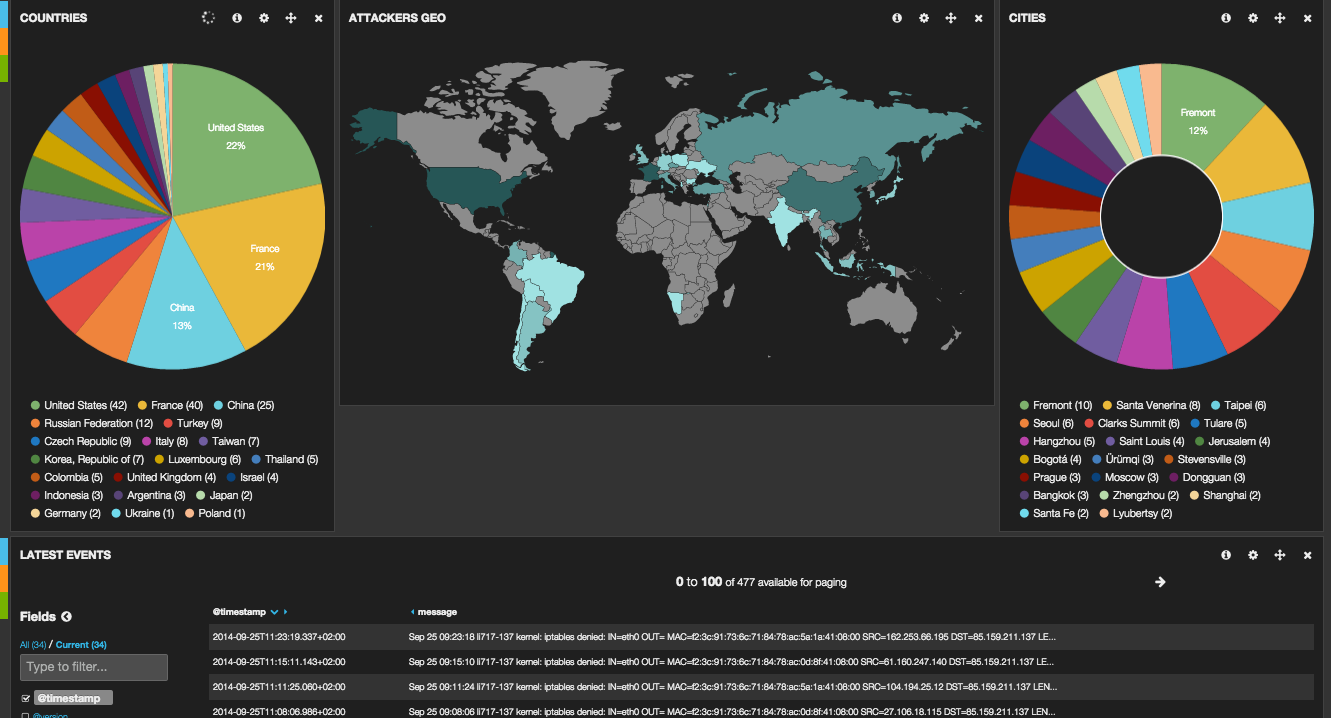Open the Attackers Geo settings gear
This screenshot has height=718, width=1331.
(x=924, y=18)
